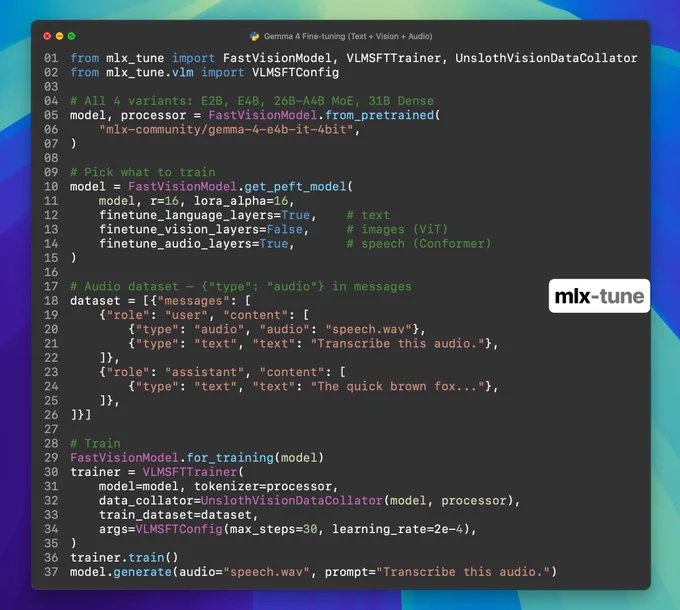Click the mlx-tune logo badge
This screenshot has width=680, height=610.
click(x=599, y=296)
